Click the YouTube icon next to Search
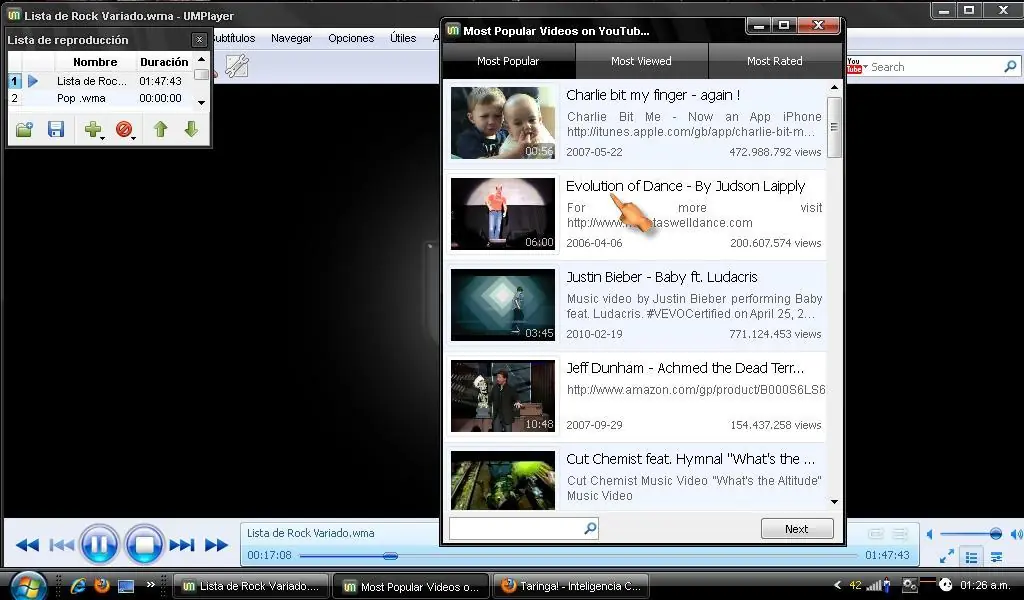The width and height of the screenshot is (1024, 600). (x=854, y=65)
